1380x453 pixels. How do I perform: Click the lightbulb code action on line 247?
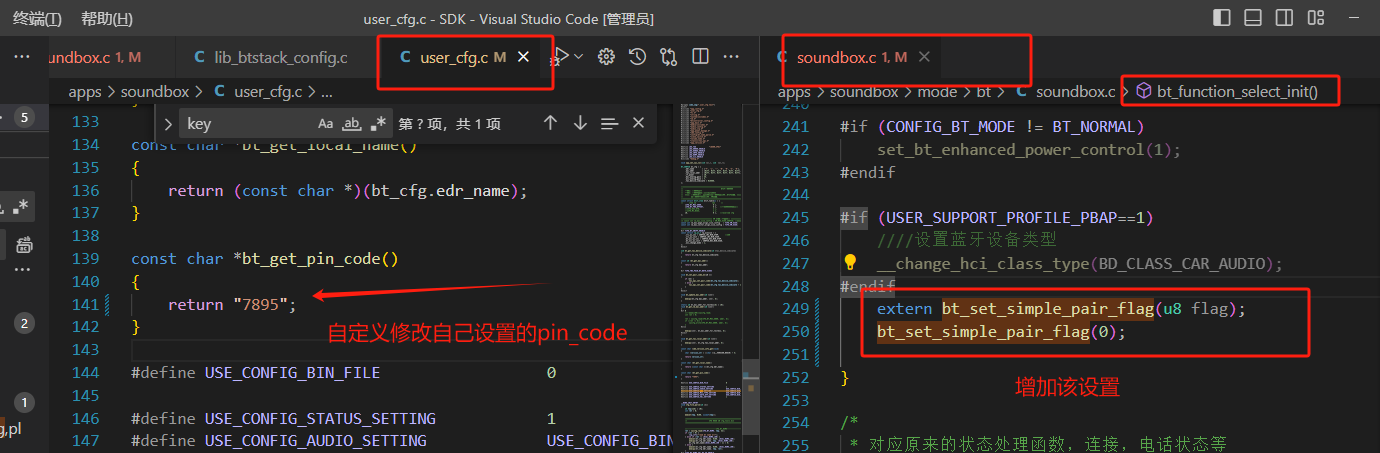click(x=850, y=262)
